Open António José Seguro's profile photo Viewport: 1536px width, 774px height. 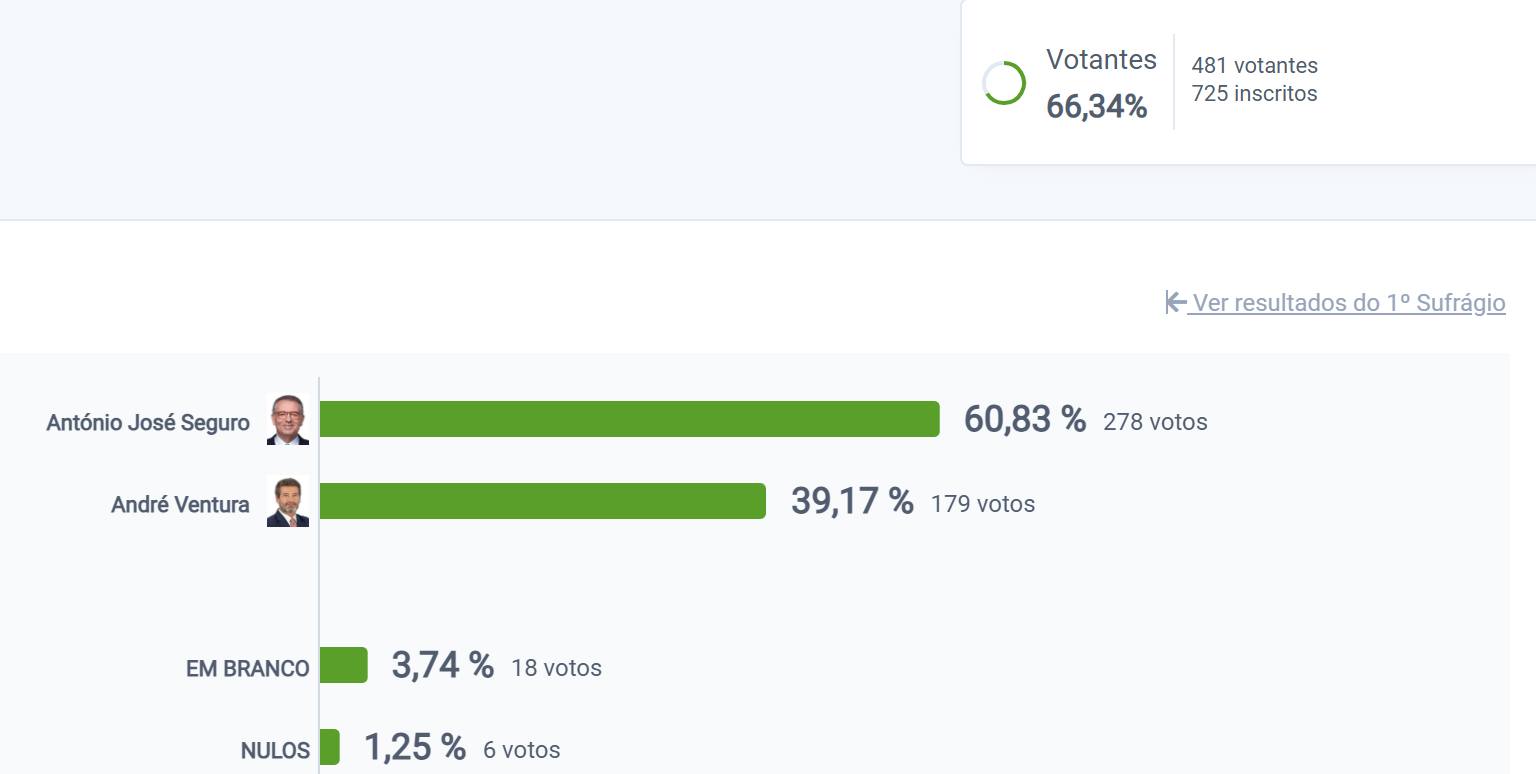288,421
